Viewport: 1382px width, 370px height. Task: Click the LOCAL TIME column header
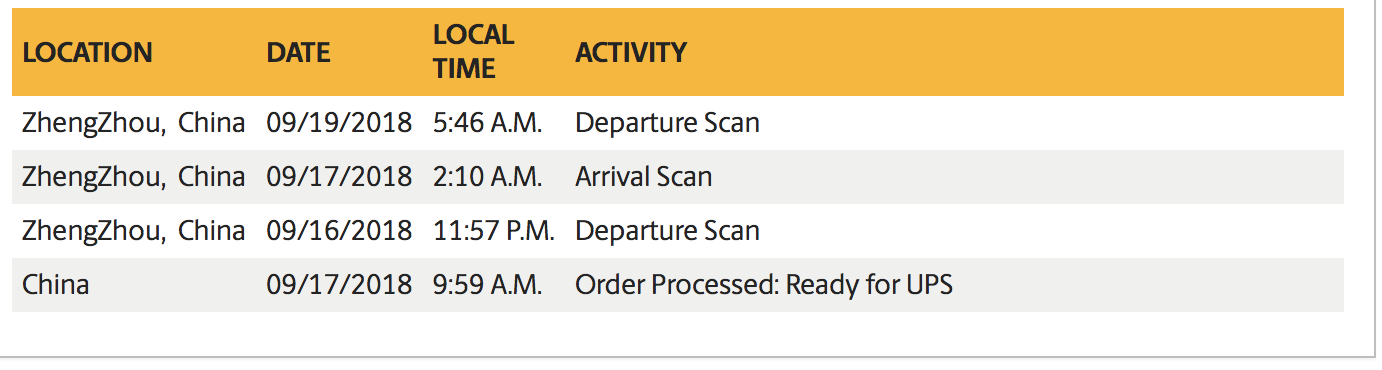(x=473, y=51)
